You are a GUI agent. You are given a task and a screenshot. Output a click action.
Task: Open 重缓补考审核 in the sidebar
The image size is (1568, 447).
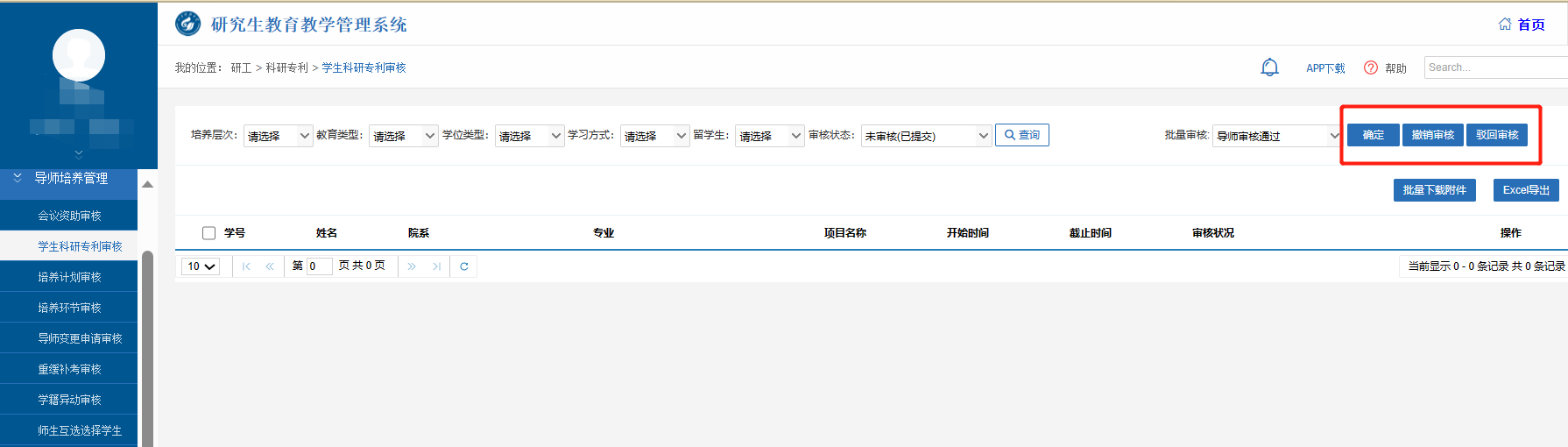point(69,369)
